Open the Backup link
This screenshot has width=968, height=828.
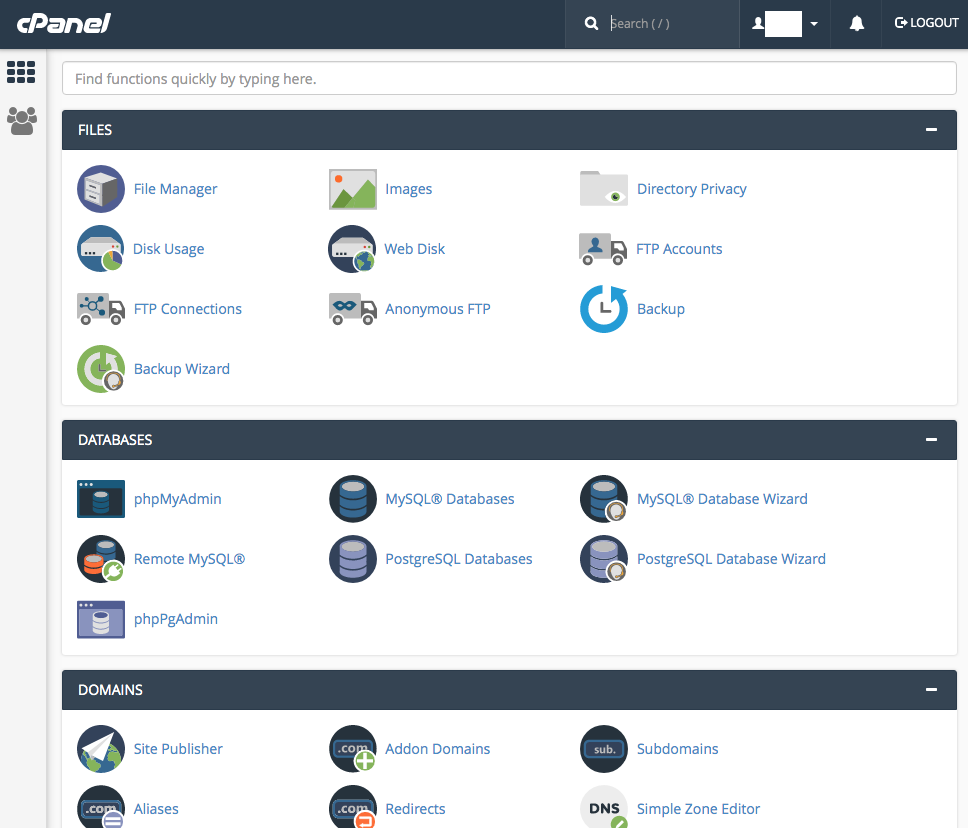point(661,309)
